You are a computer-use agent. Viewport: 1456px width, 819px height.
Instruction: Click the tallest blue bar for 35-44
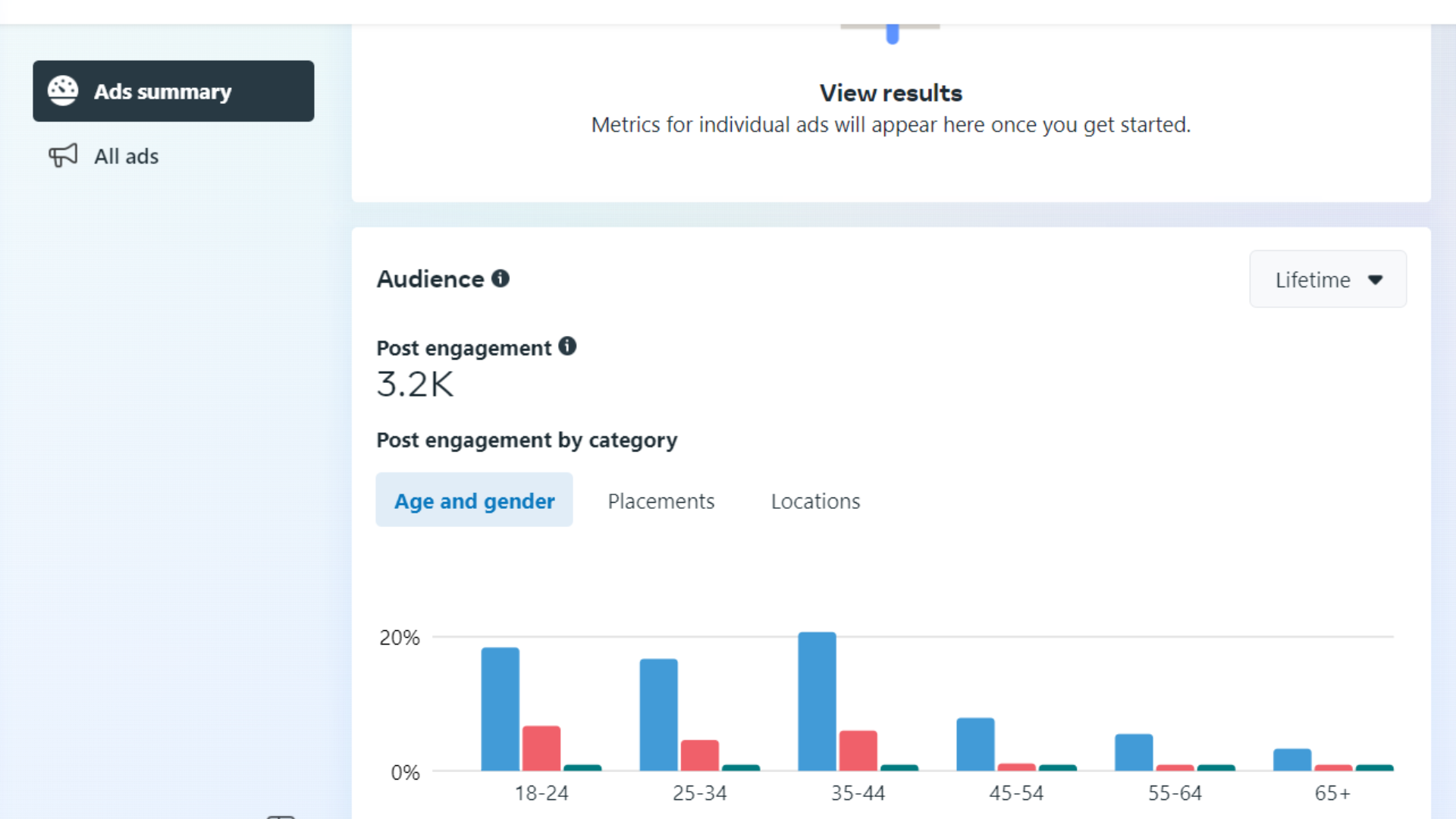click(x=817, y=701)
